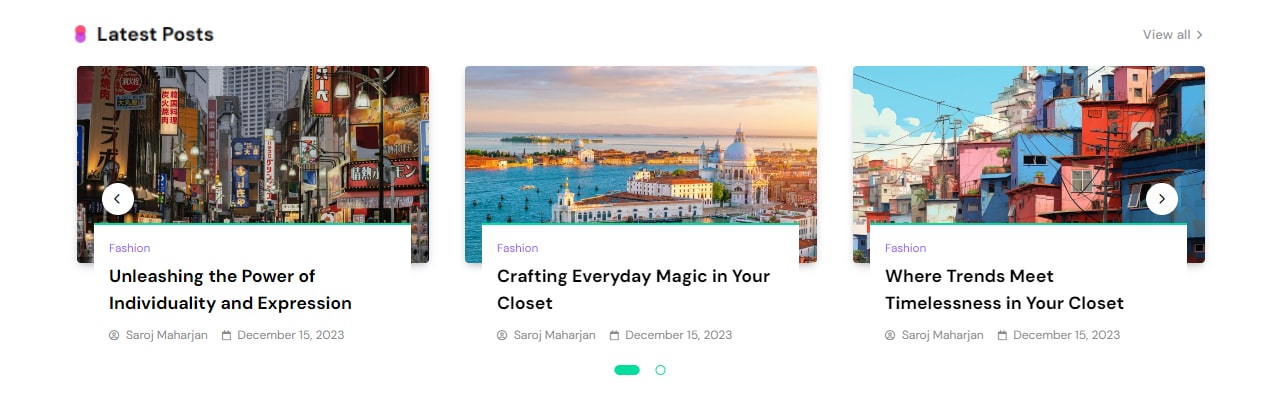Click the chevron arrow next to View all
1267x401 pixels.
[1199, 35]
